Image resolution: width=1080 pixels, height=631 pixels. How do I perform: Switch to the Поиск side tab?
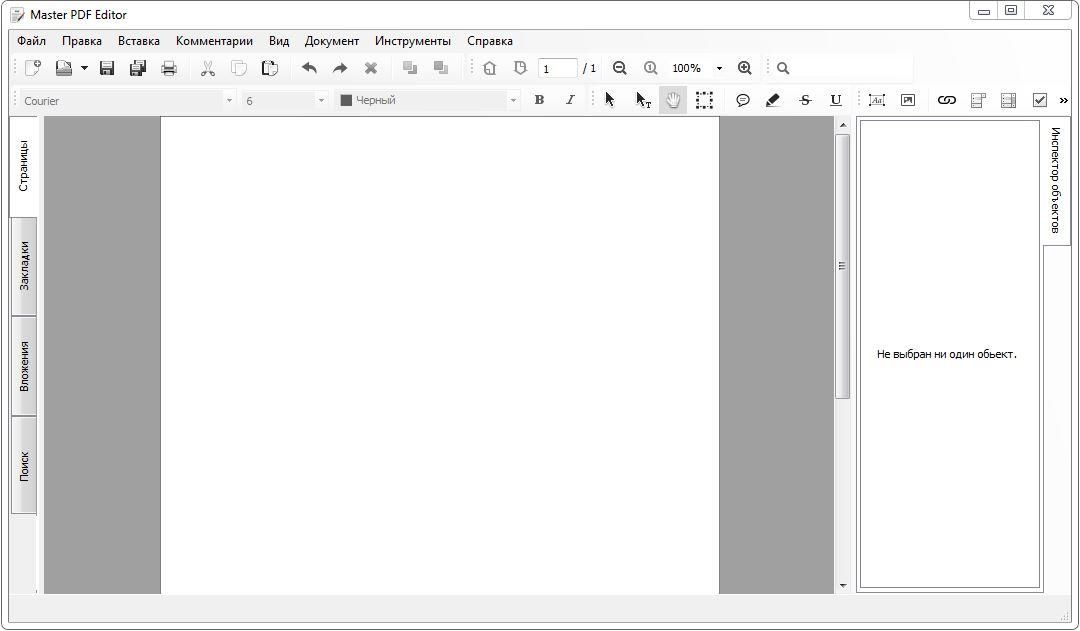tap(24, 466)
